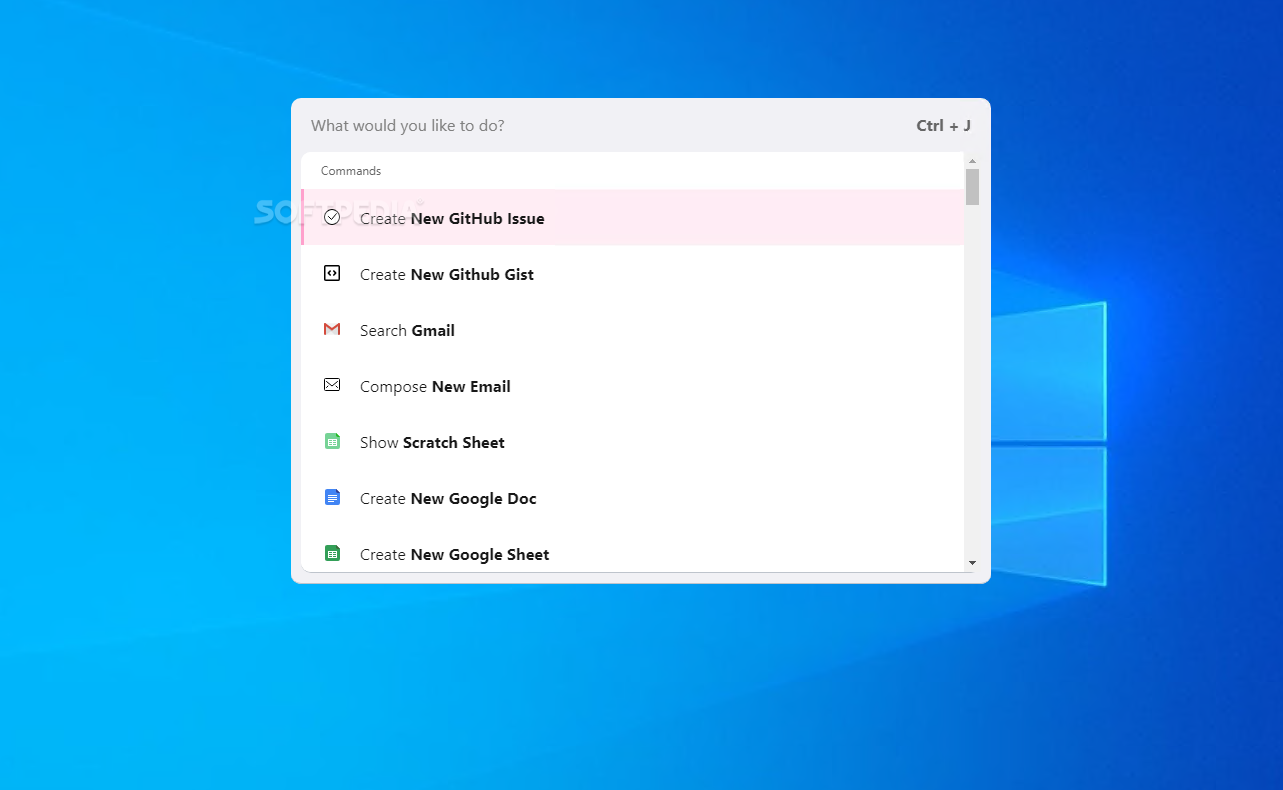The height and width of the screenshot is (790, 1283).
Task: Click the GitHub Issue checkmark icon
Action: (332, 217)
